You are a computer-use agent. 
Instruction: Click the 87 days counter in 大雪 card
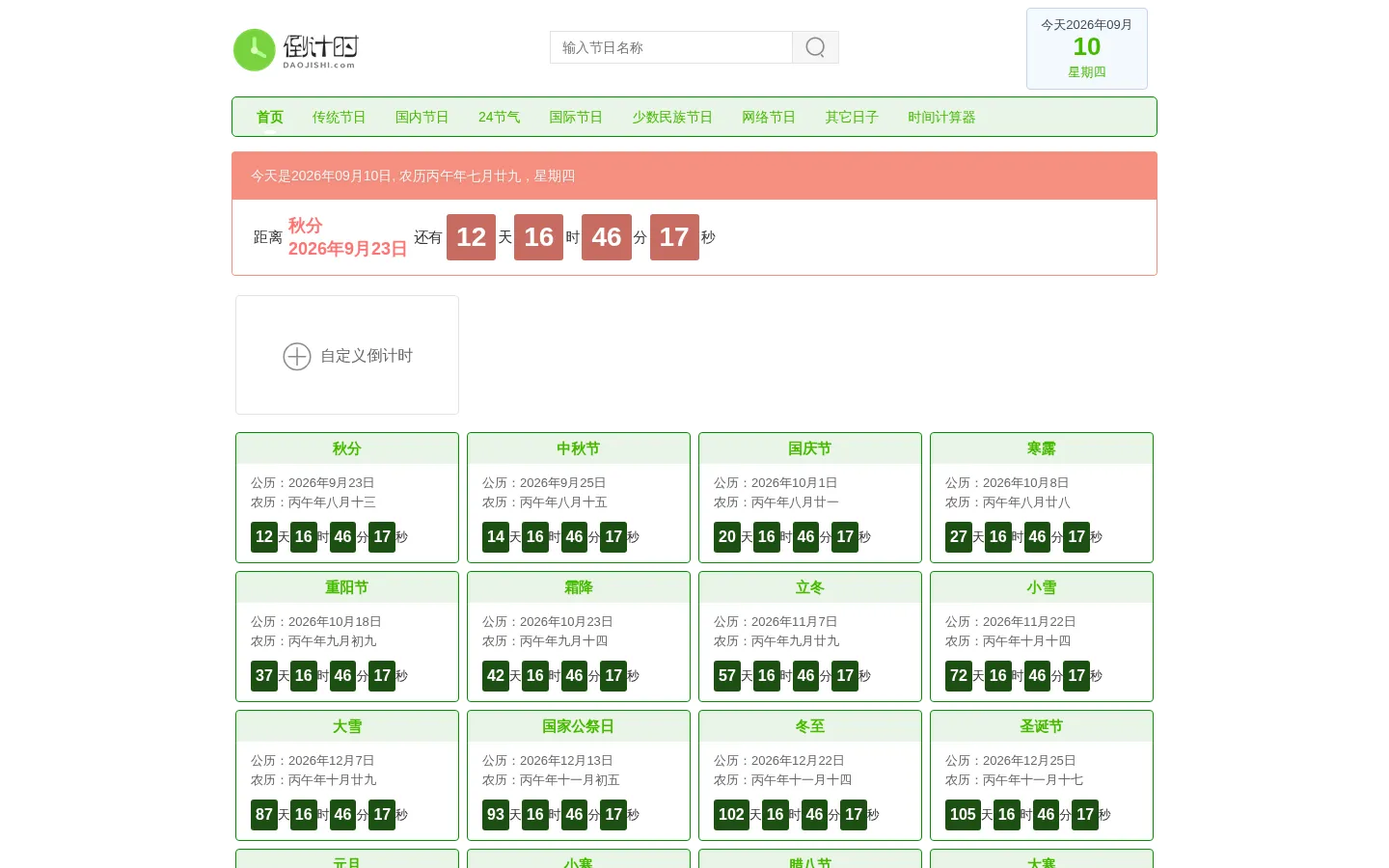pos(264,815)
